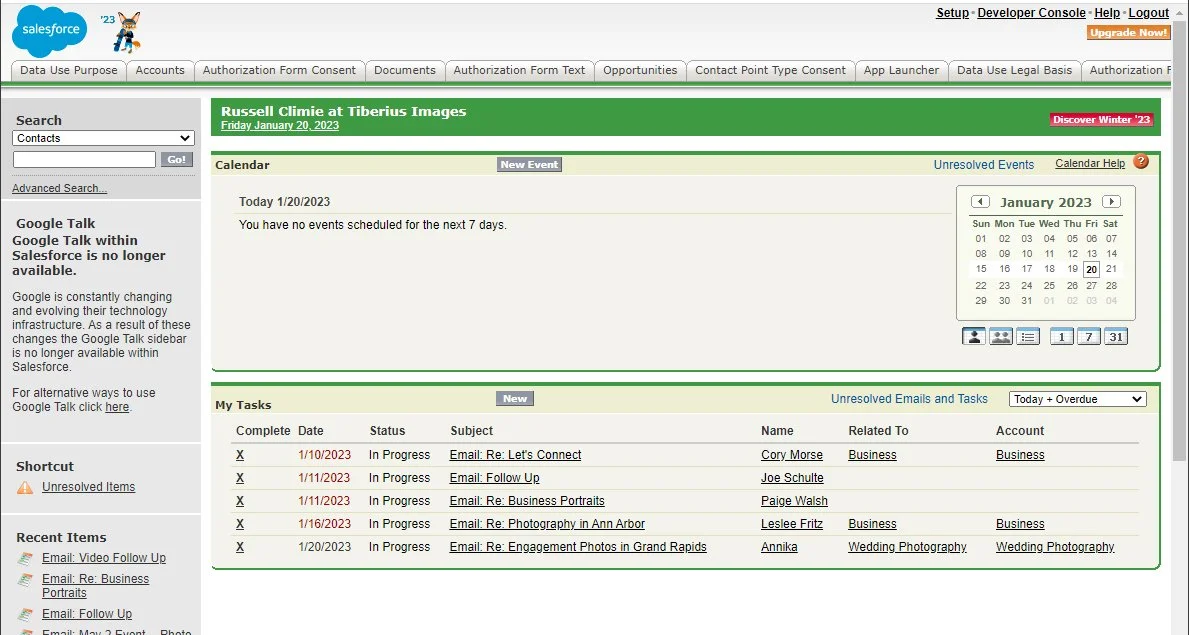Image resolution: width=1189 pixels, height=635 pixels.
Task: Open Email: Re: Business Portraits task
Action: (527, 501)
